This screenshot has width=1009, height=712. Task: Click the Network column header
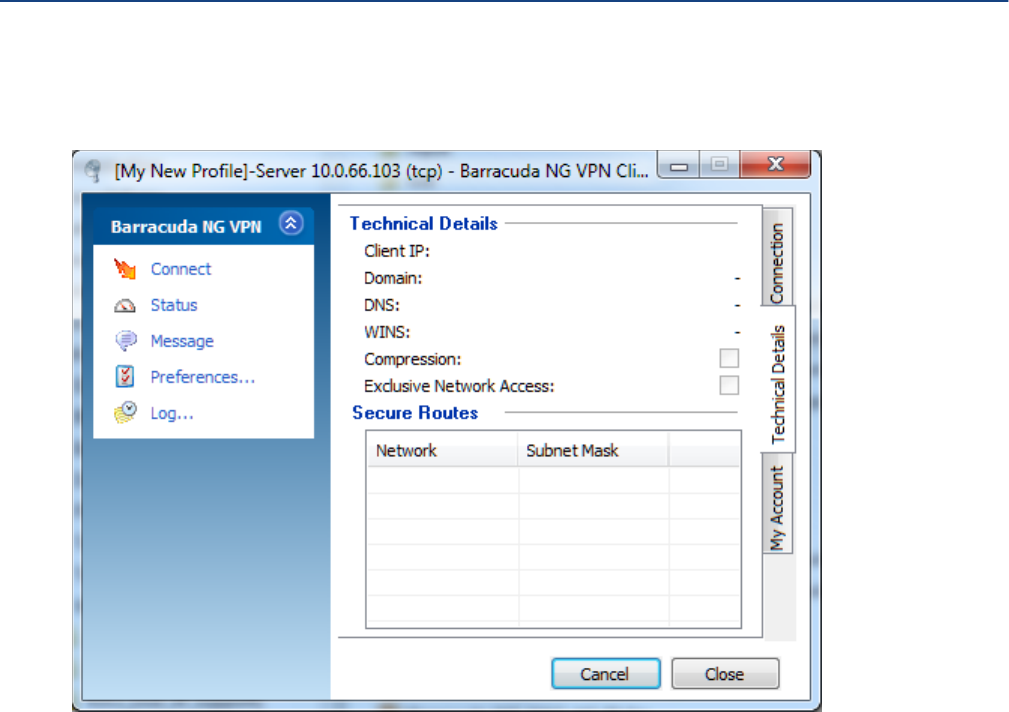point(442,451)
